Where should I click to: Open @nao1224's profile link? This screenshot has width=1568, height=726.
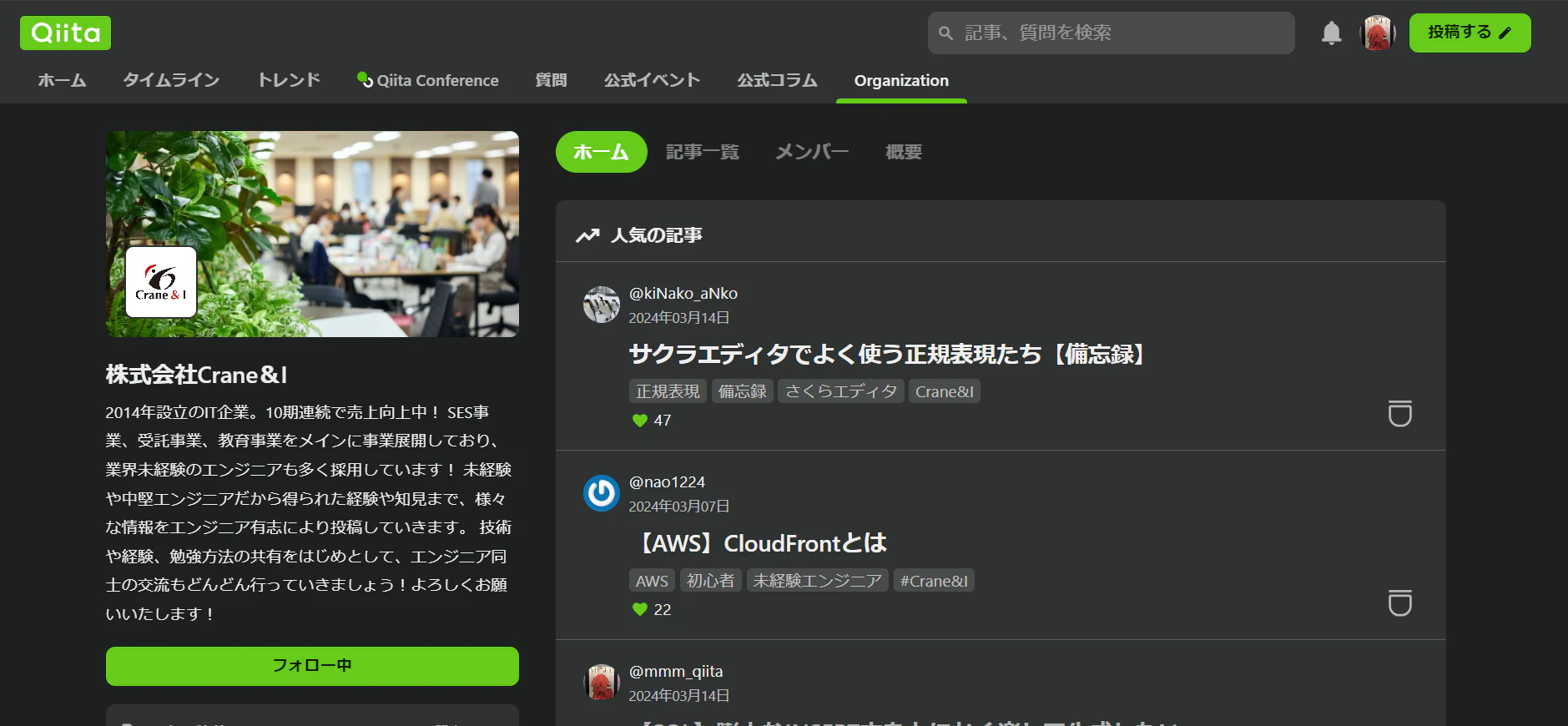click(x=667, y=482)
